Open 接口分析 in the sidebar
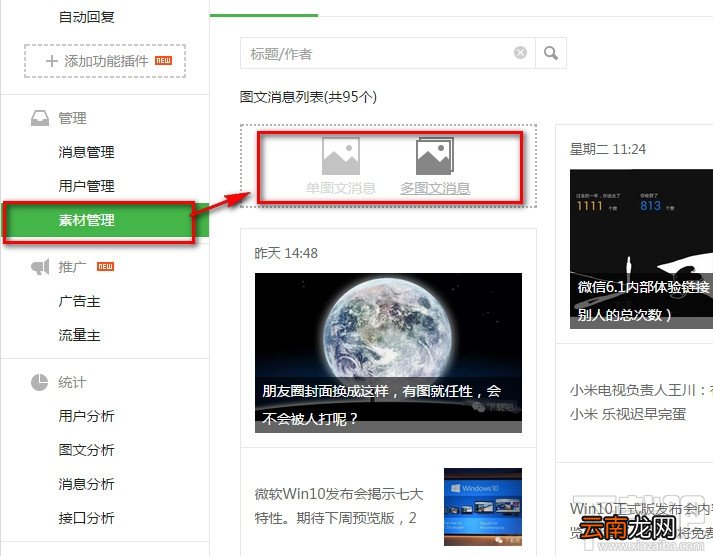The height and width of the screenshot is (556, 713). pos(86,518)
